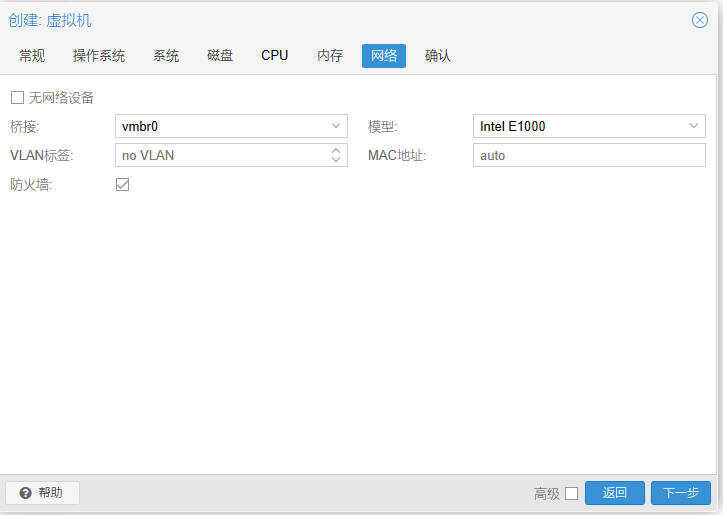Click the VLAN标签 spinner arrows
Screen dimensions: 723x515
pos(336,155)
